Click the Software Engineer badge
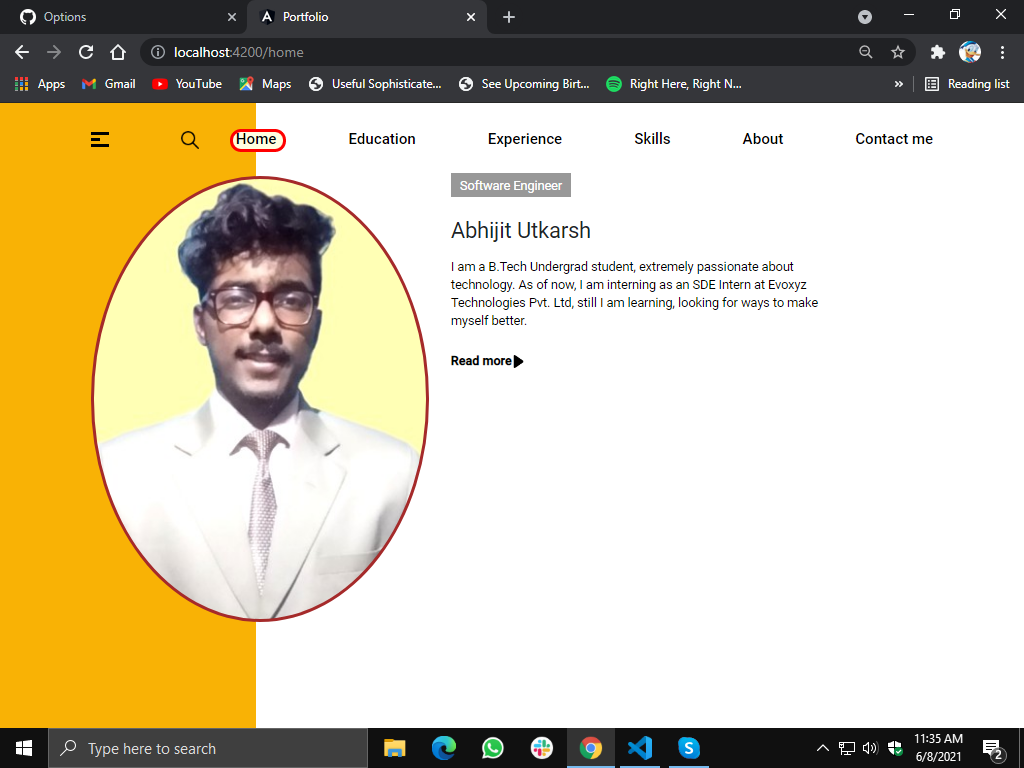The image size is (1024, 768). coord(511,185)
